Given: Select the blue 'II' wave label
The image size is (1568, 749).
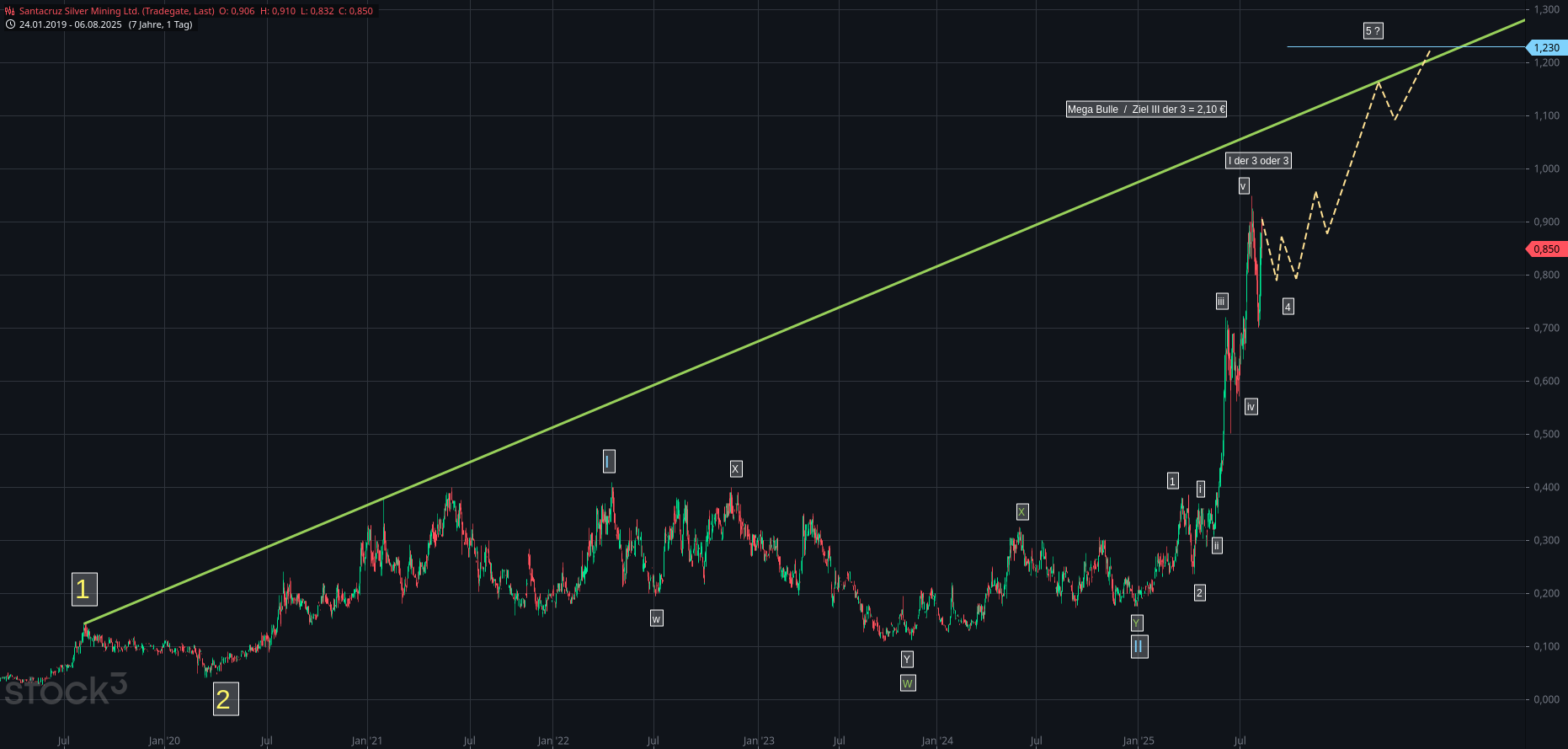Looking at the screenshot, I should [1139, 646].
